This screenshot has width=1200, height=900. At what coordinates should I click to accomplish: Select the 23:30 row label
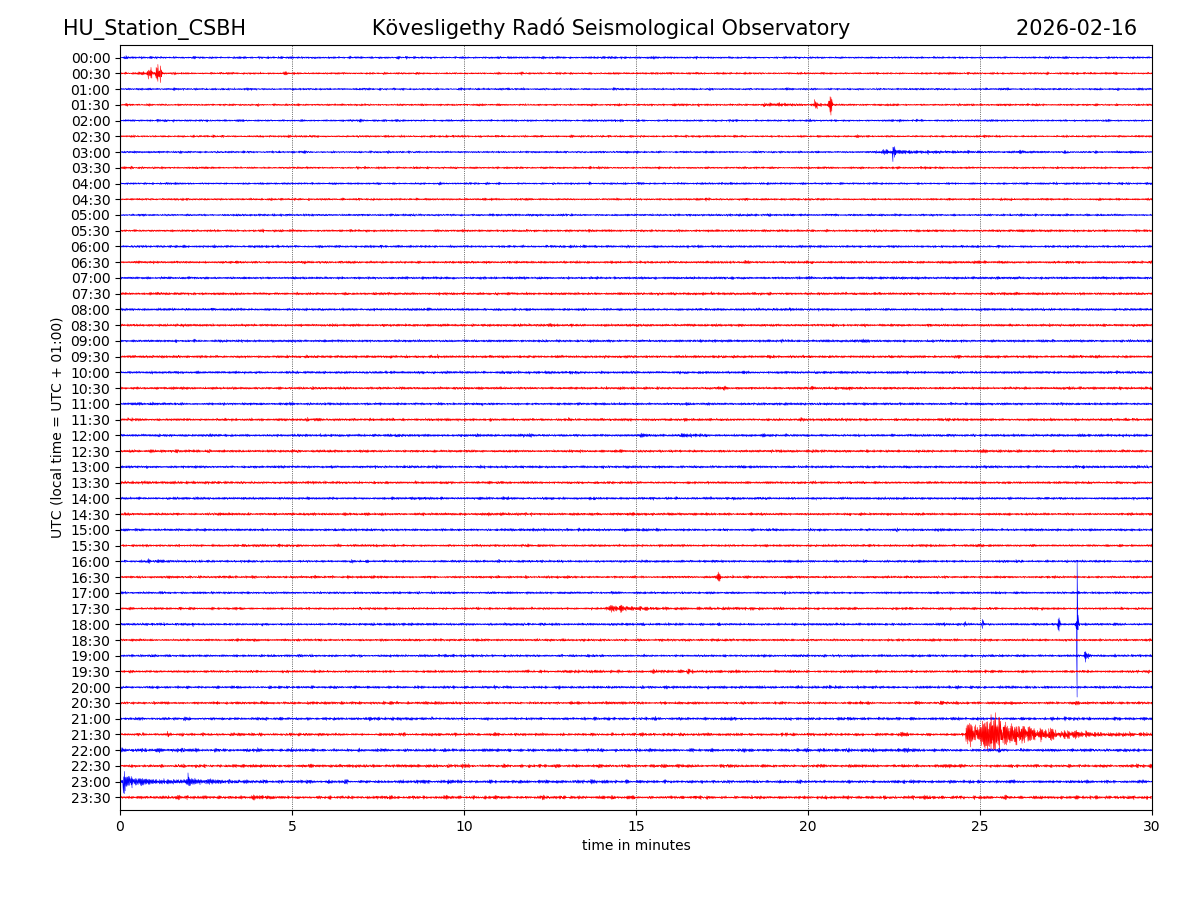91,798
